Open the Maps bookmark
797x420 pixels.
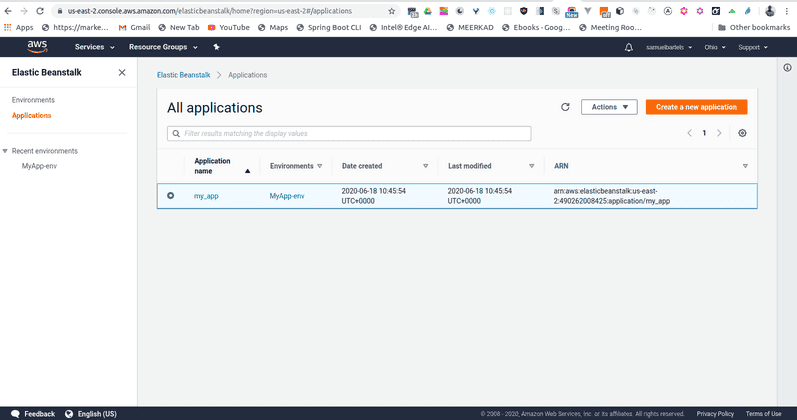tap(272, 27)
